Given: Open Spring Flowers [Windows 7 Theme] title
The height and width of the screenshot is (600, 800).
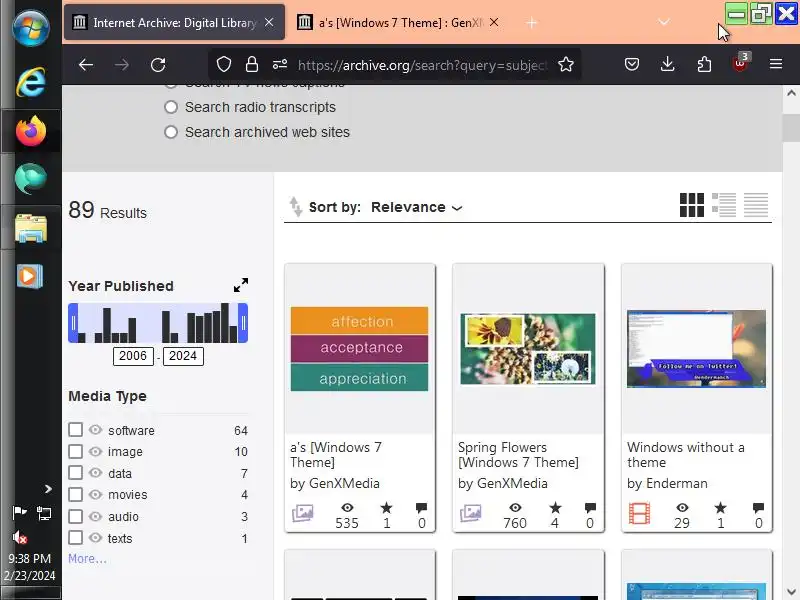Looking at the screenshot, I should coord(518,455).
